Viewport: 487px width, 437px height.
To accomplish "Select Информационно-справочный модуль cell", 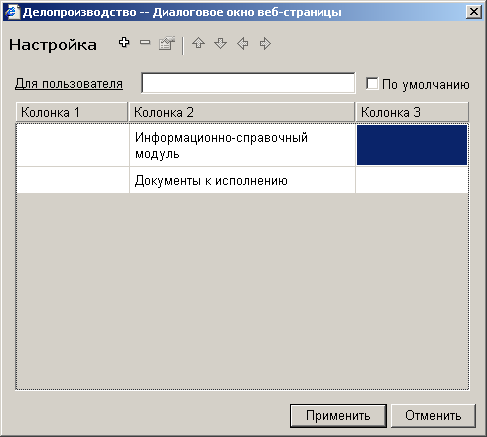I will coord(242,145).
